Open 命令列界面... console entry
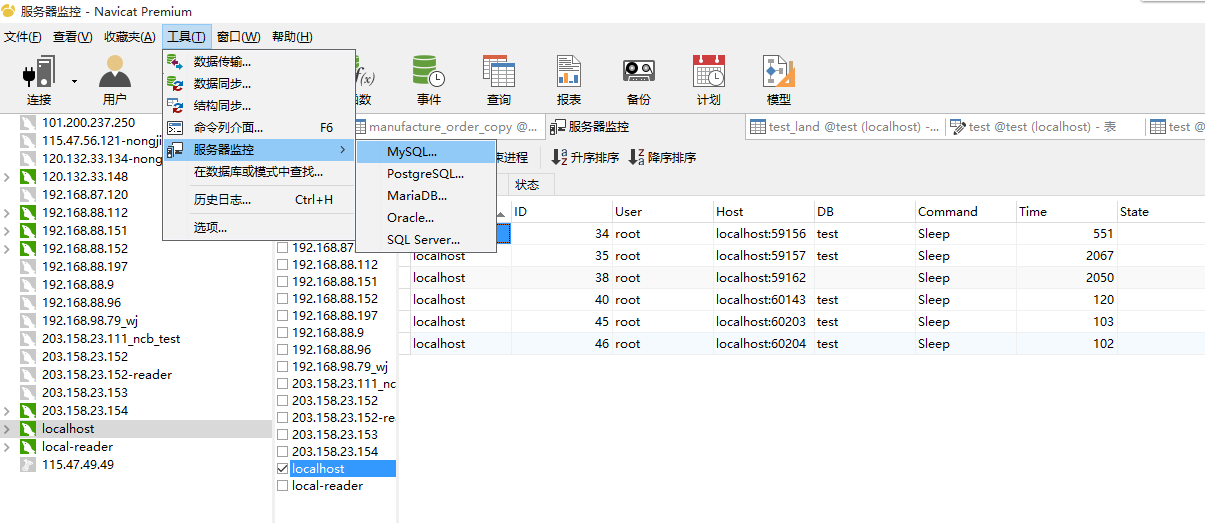Image resolution: width=1205 pixels, height=523 pixels. point(259,128)
